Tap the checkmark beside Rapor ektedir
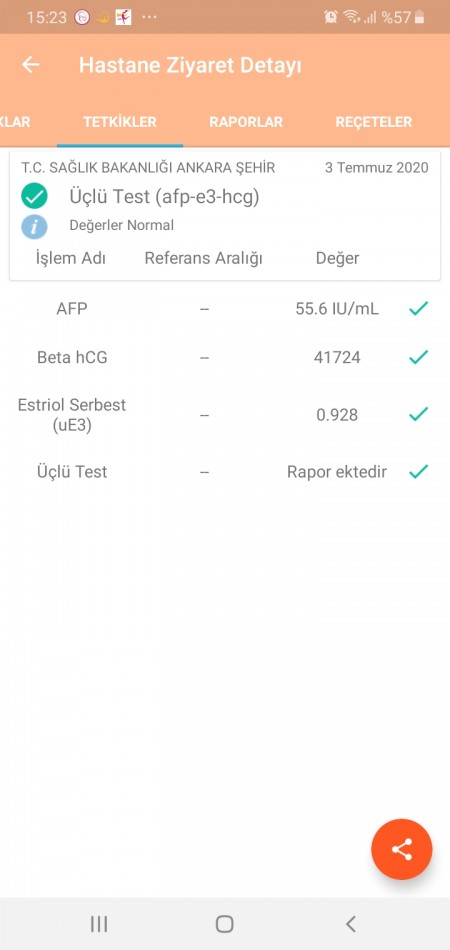Screen dimensions: 450x950 tap(419, 471)
